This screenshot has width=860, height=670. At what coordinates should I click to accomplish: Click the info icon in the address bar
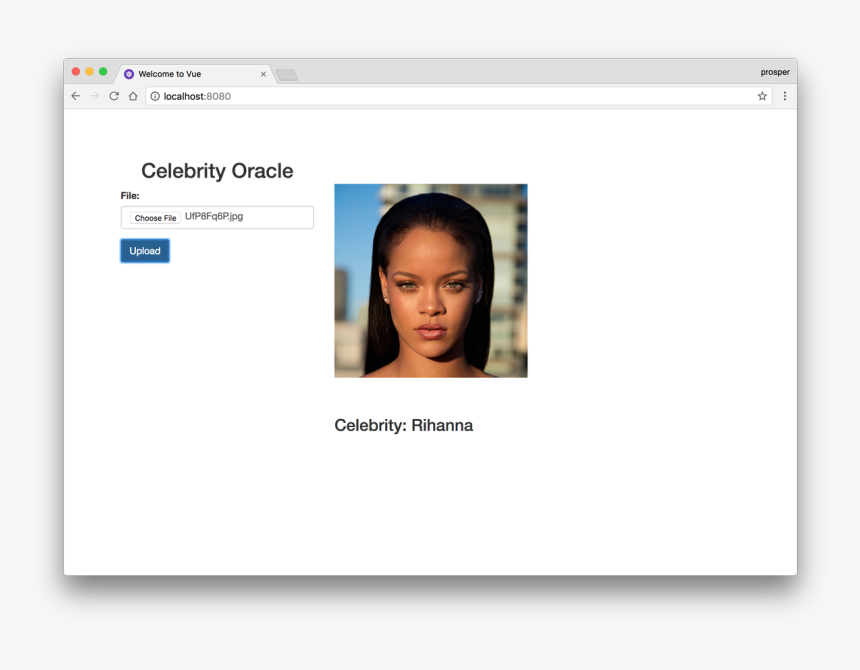155,96
